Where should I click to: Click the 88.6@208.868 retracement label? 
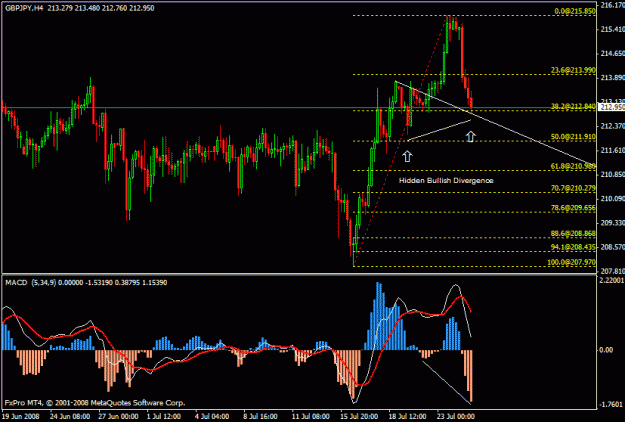[573, 234]
